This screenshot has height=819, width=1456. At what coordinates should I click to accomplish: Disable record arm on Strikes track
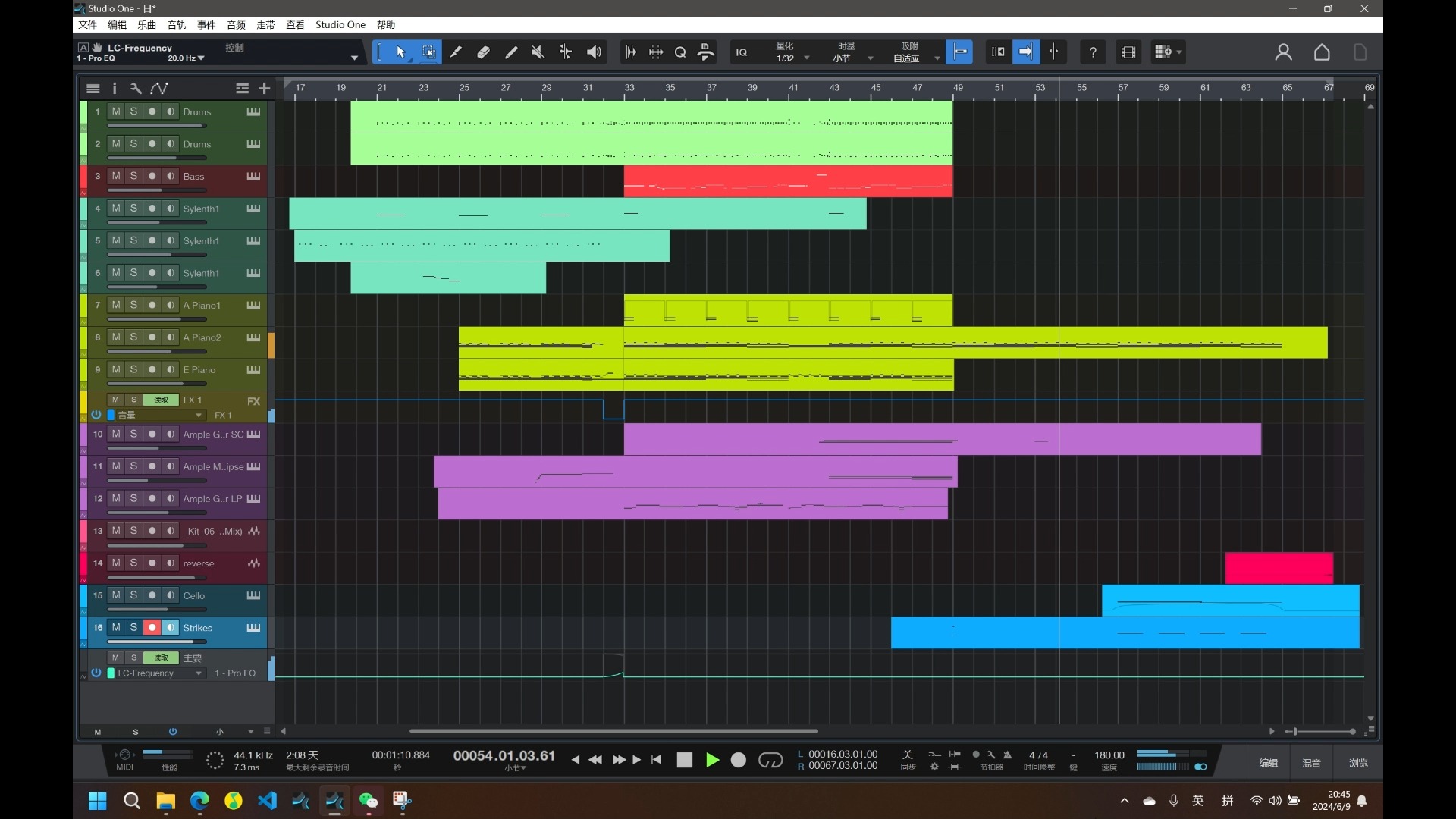coord(152,627)
